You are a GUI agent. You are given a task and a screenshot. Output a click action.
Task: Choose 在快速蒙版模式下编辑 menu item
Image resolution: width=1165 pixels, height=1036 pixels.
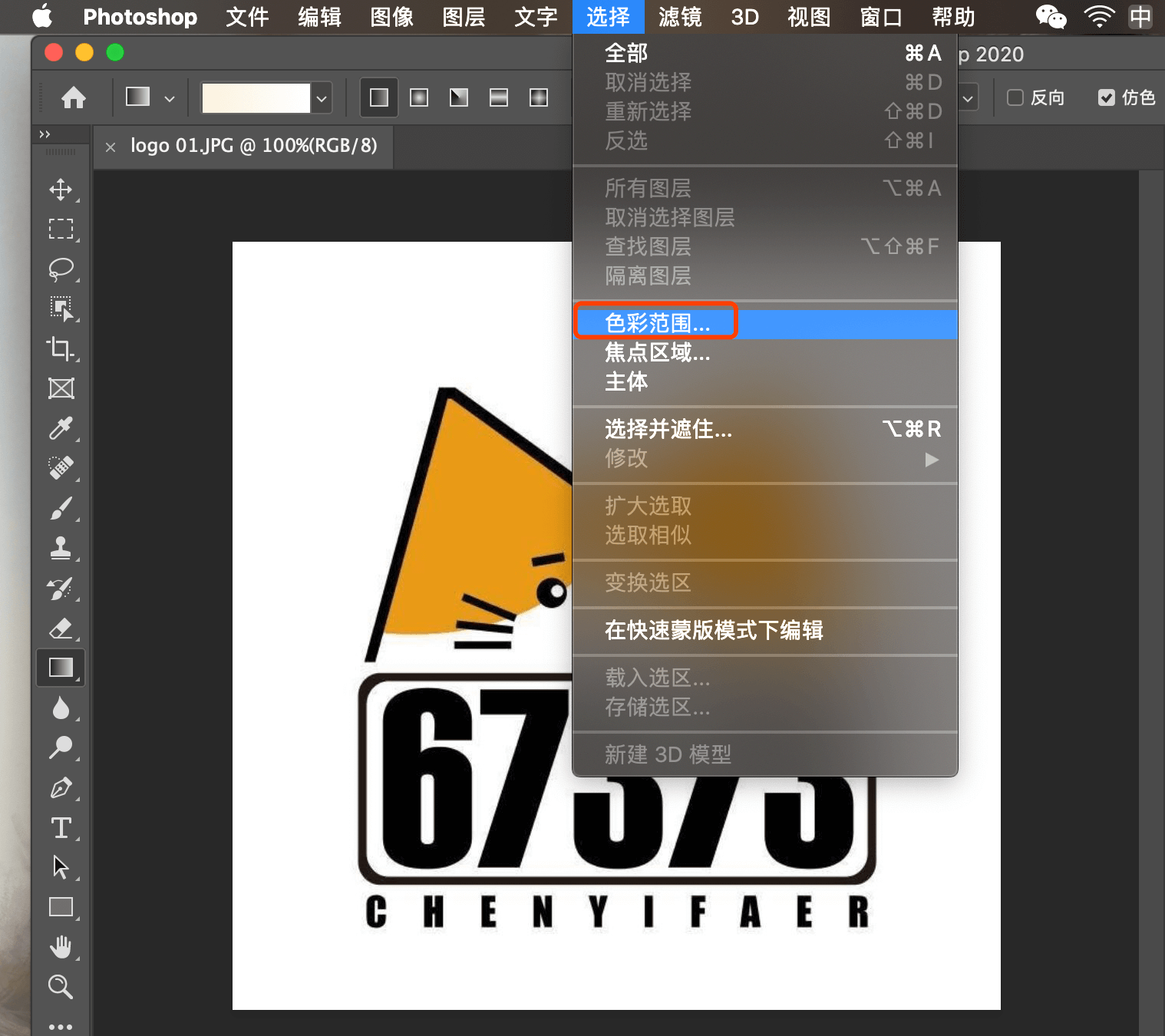click(x=765, y=630)
